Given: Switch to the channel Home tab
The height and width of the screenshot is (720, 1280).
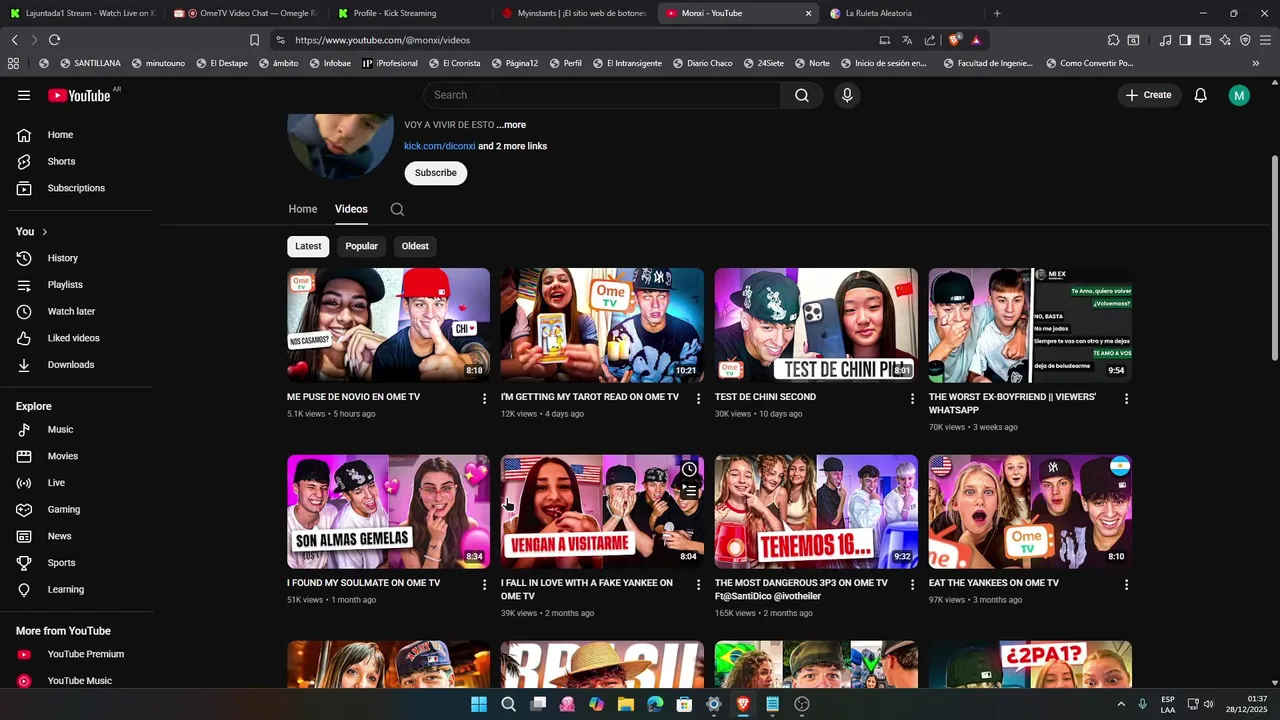Looking at the screenshot, I should pyautogui.click(x=303, y=209).
